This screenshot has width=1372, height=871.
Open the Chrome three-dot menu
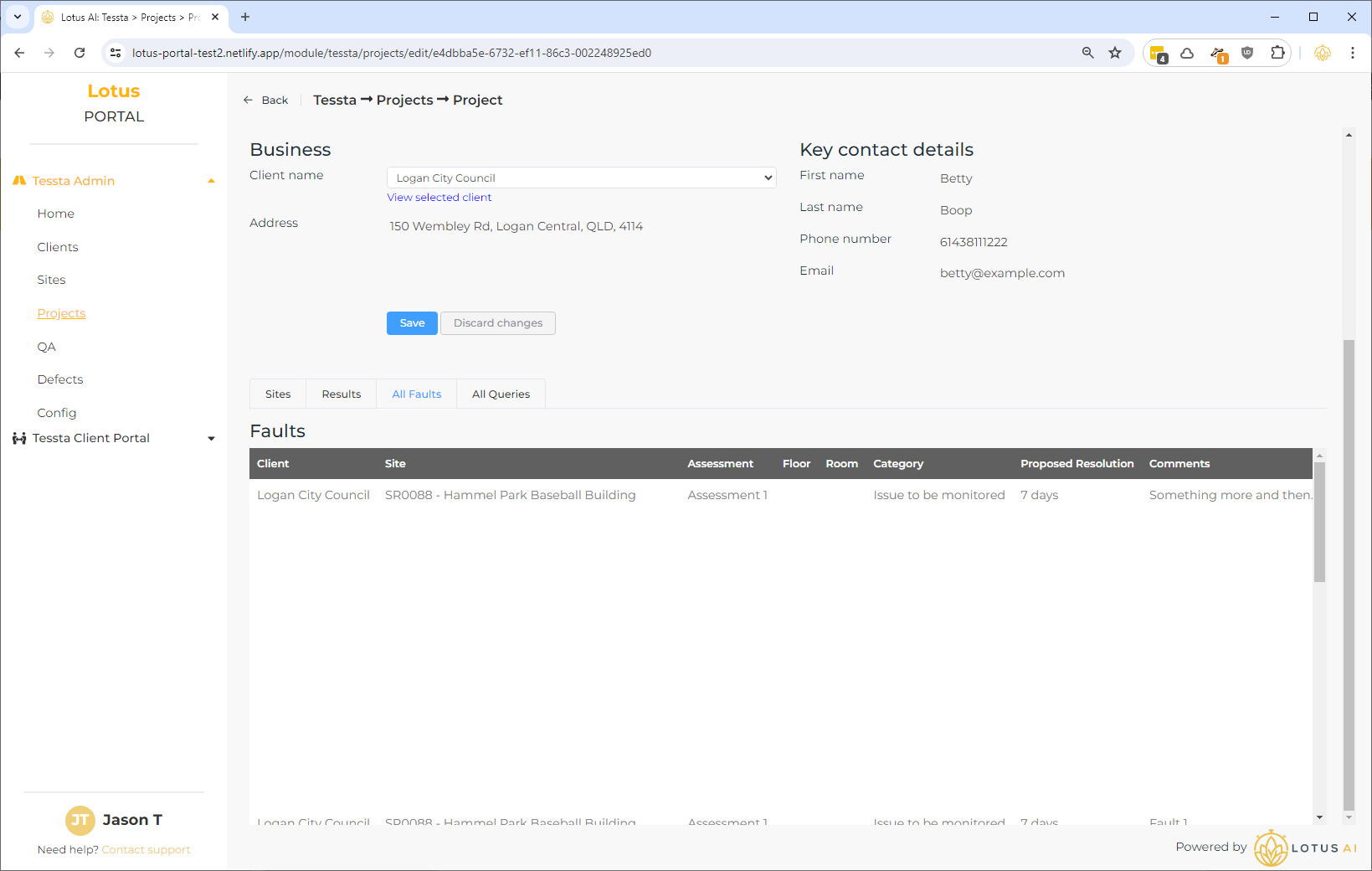(1352, 53)
